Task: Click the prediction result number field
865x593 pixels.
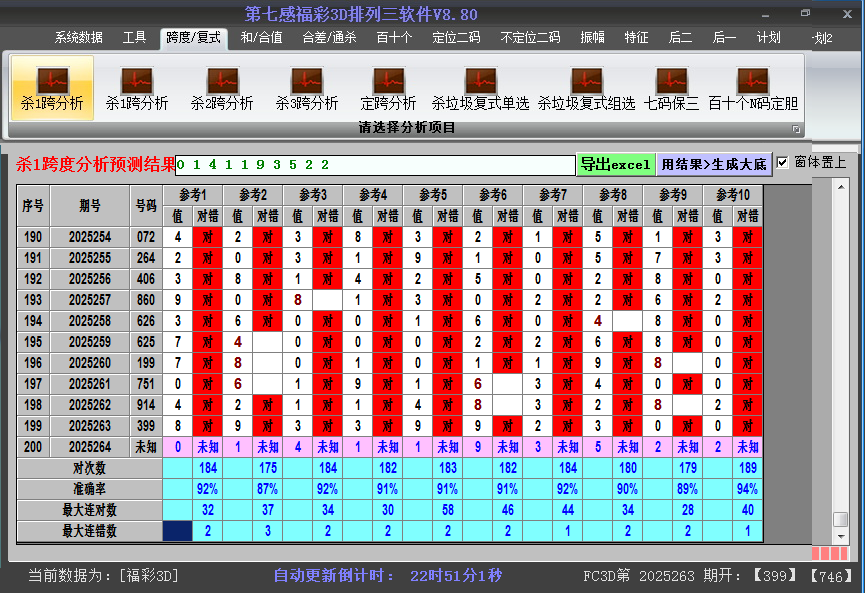Action: coord(375,164)
